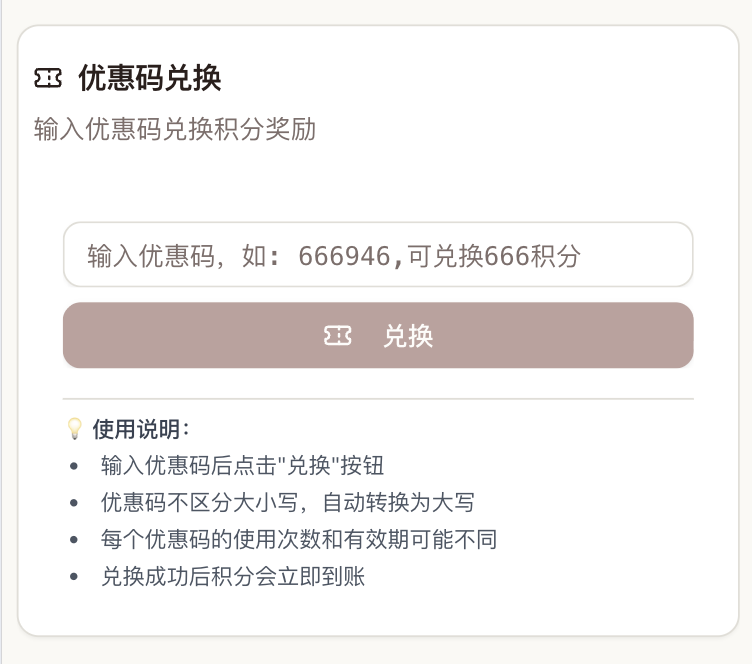Click the bullet point before 输入优惠码后点击
Image resolution: width=752 pixels, height=664 pixels.
pyautogui.click(x=73, y=466)
